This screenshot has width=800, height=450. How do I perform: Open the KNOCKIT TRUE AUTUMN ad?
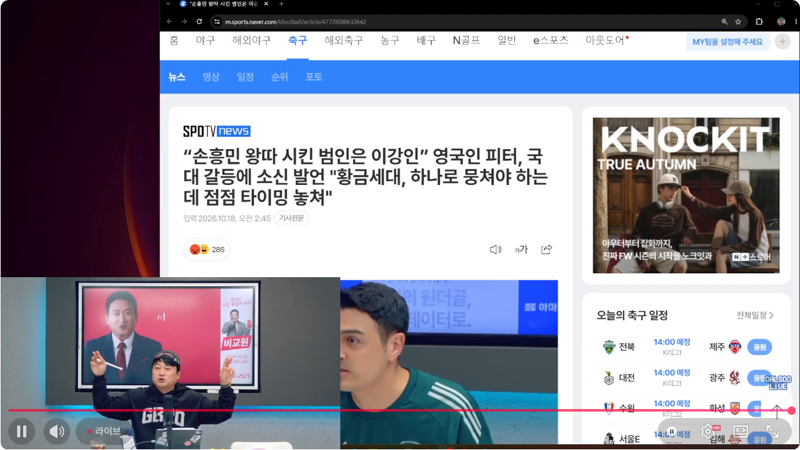coord(686,195)
